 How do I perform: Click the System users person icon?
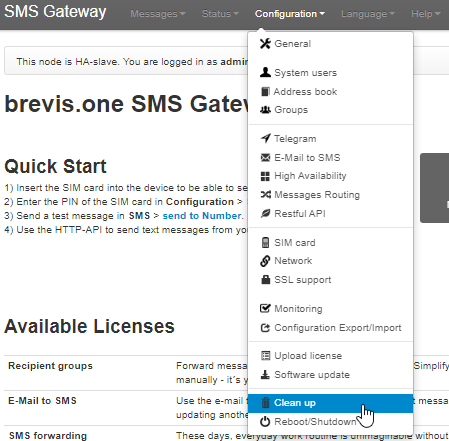pos(265,72)
